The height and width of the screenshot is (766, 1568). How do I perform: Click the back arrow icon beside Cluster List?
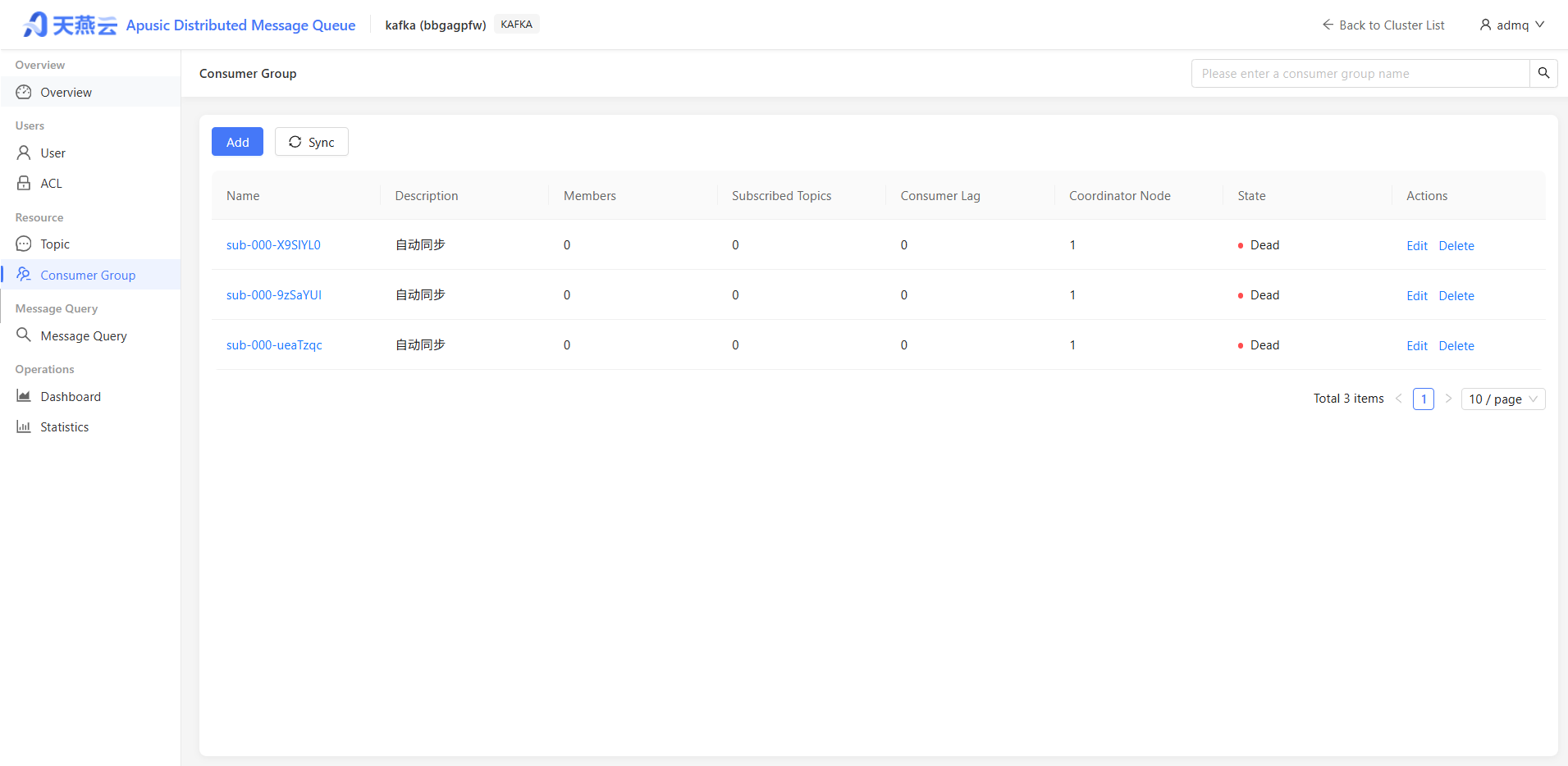[1328, 25]
